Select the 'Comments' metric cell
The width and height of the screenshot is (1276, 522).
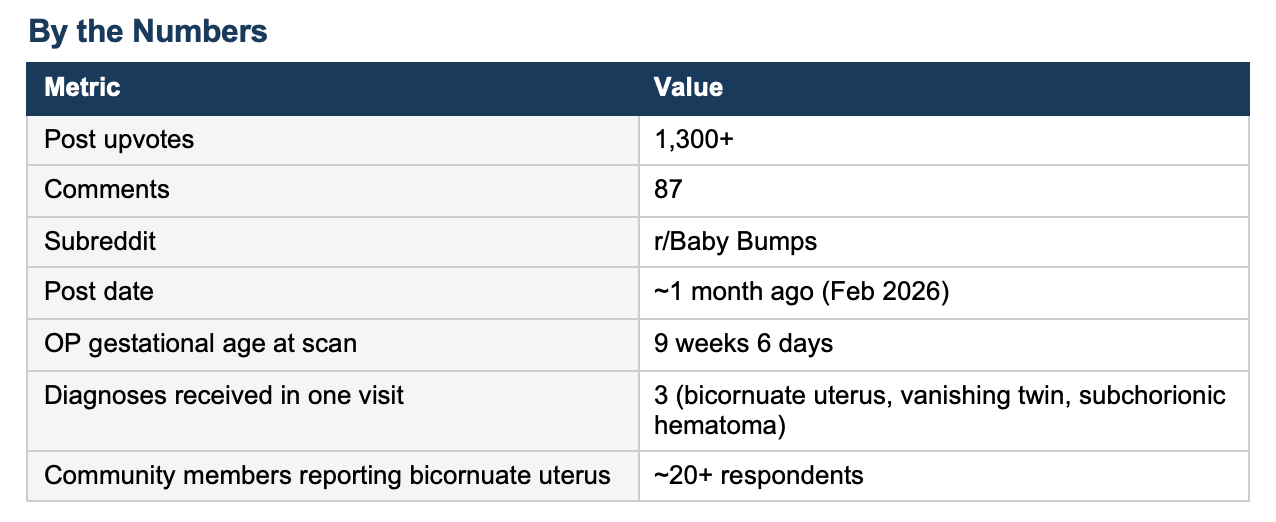coord(333,190)
